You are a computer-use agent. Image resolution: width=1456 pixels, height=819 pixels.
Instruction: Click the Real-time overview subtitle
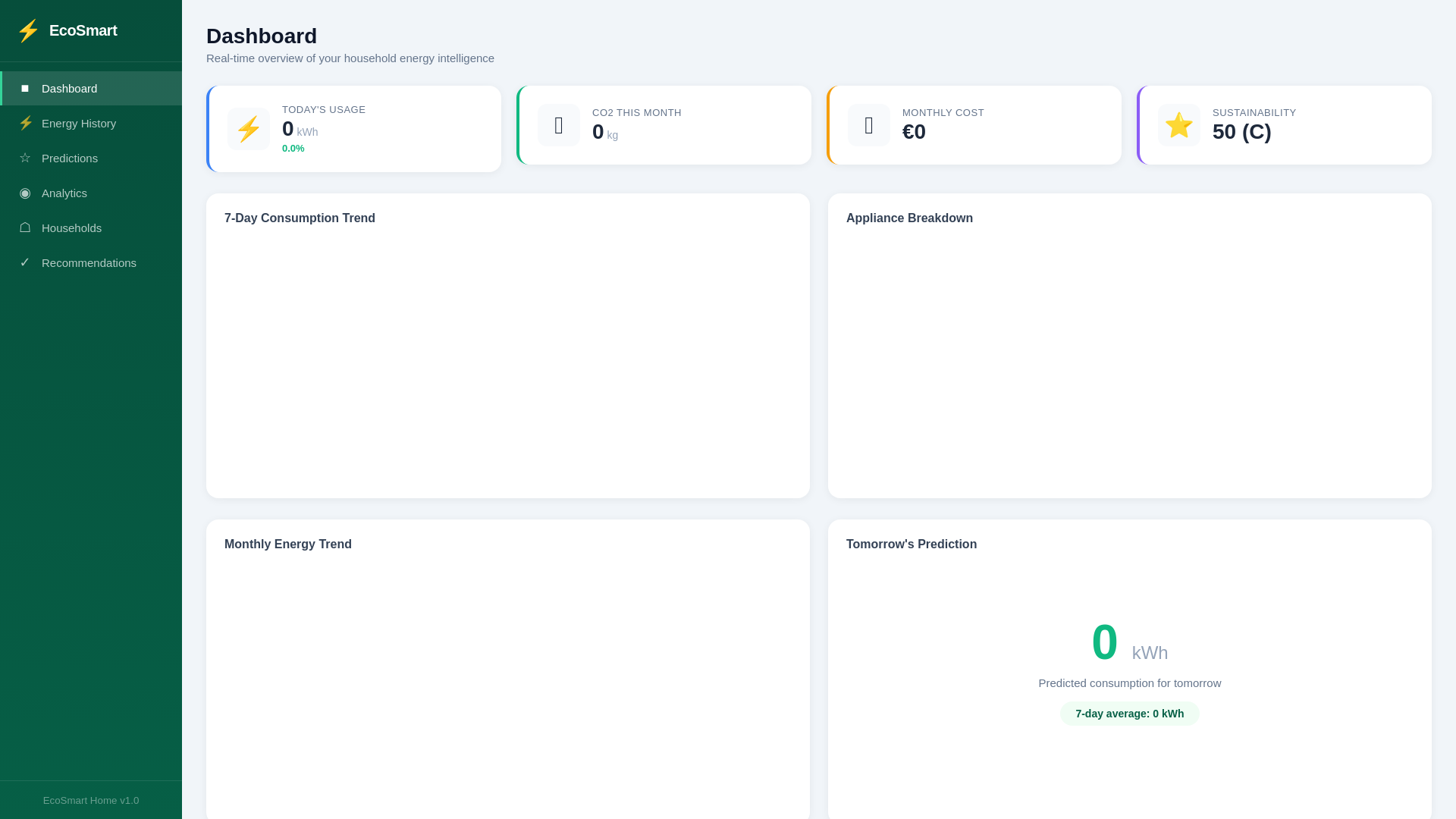(350, 58)
